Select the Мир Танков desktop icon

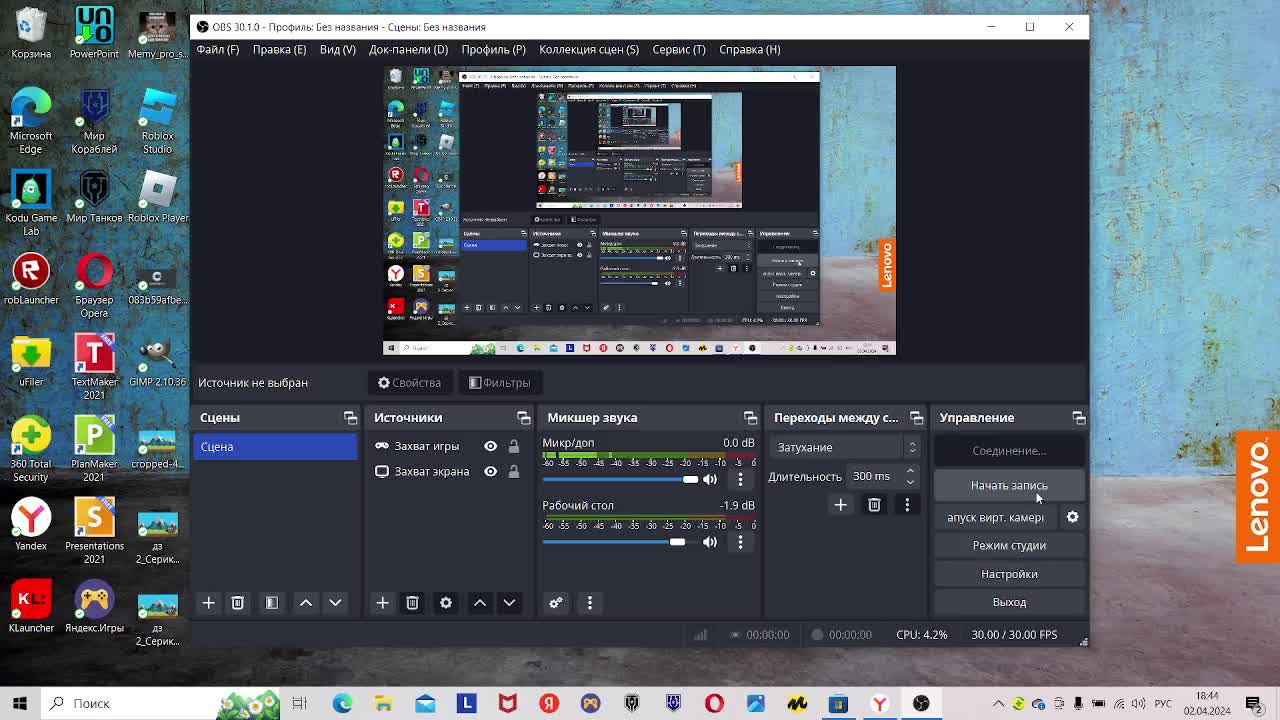94,196
